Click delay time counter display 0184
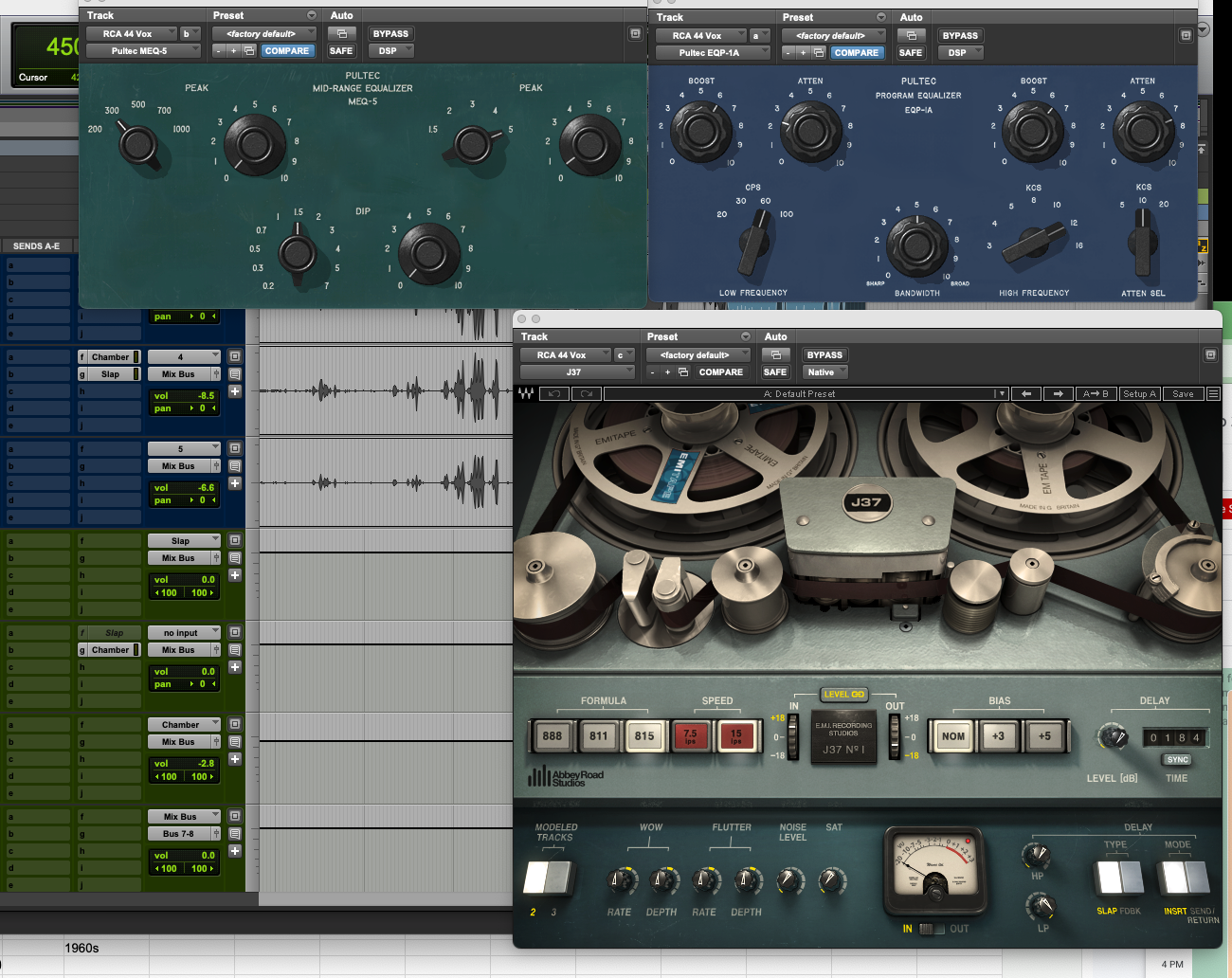The image size is (1232, 978). (x=1174, y=737)
